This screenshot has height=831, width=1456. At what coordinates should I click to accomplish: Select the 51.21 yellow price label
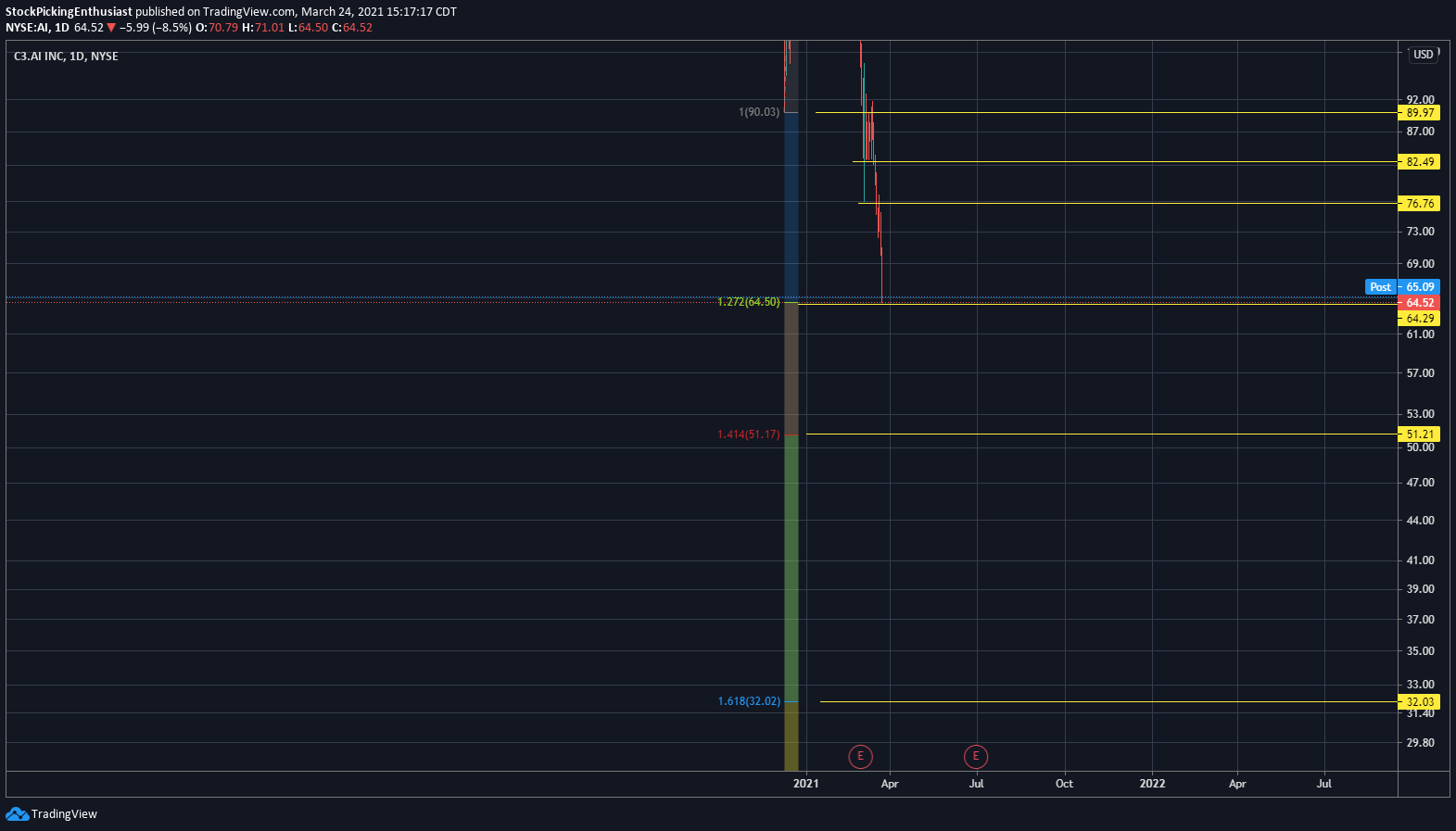1419,434
